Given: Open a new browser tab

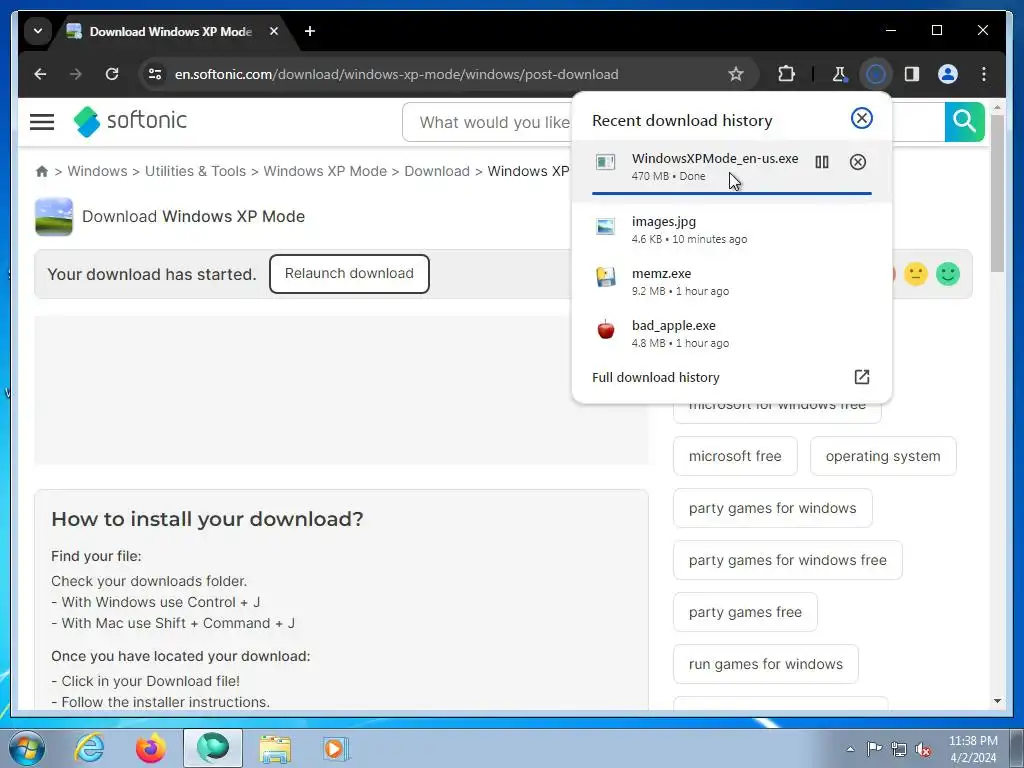Looking at the screenshot, I should (x=310, y=31).
